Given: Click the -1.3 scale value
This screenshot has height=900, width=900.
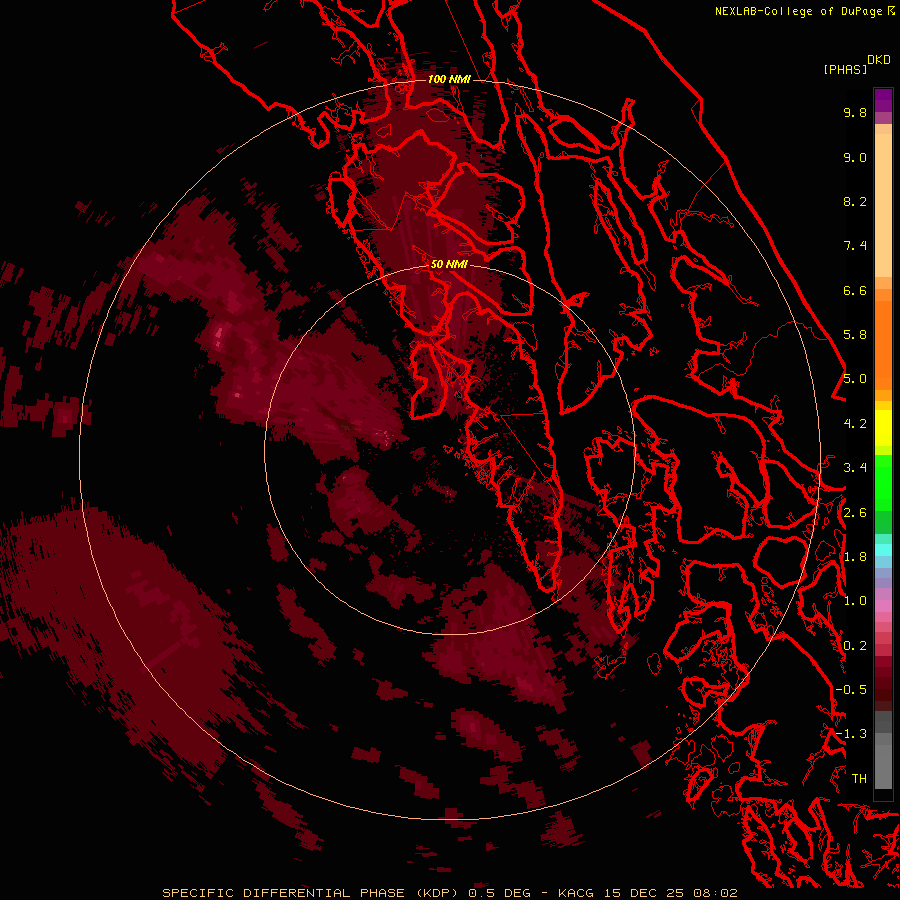Looking at the screenshot, I should (x=851, y=734).
